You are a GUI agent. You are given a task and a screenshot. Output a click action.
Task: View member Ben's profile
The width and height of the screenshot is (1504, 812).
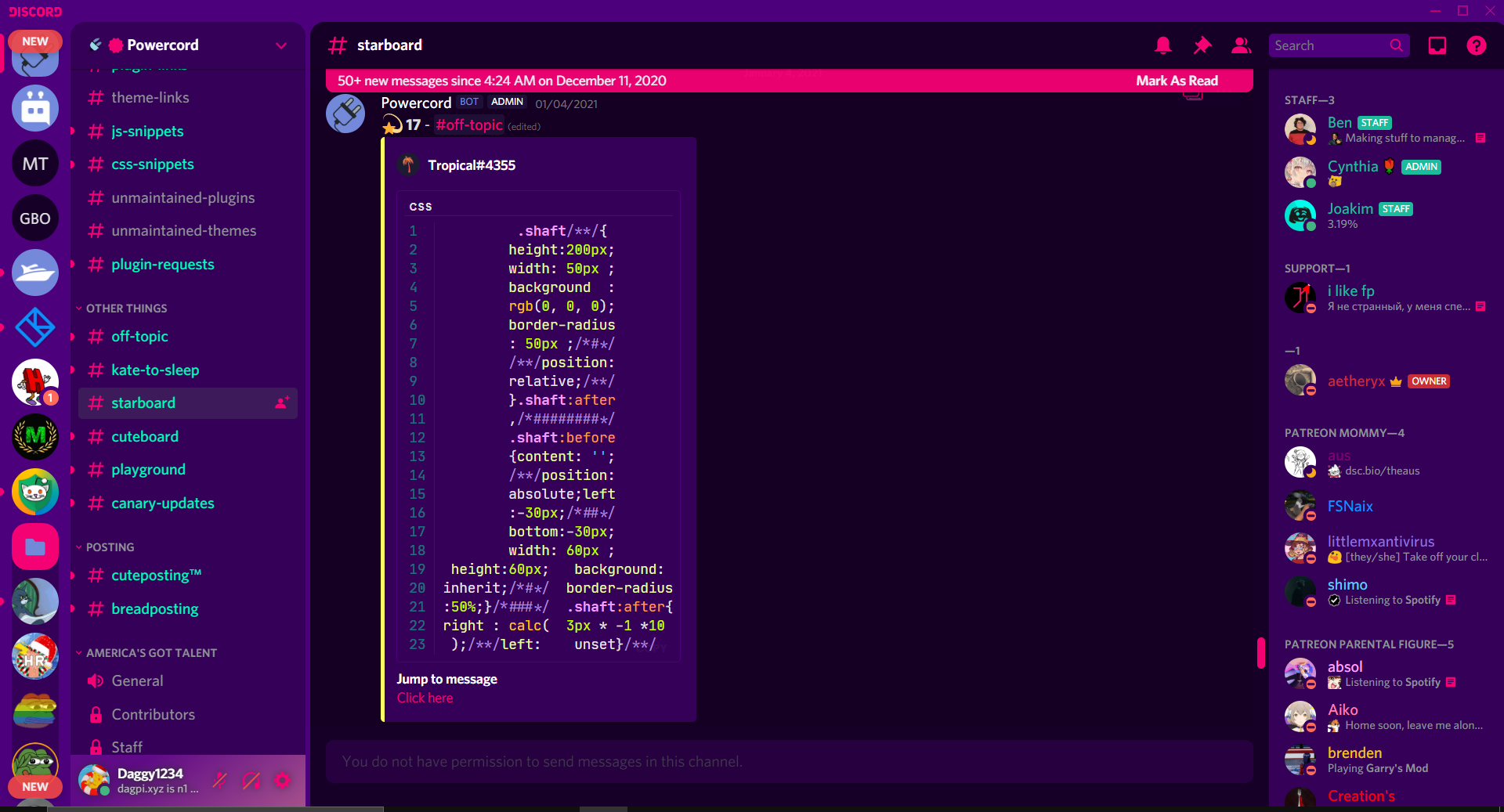click(1386, 129)
